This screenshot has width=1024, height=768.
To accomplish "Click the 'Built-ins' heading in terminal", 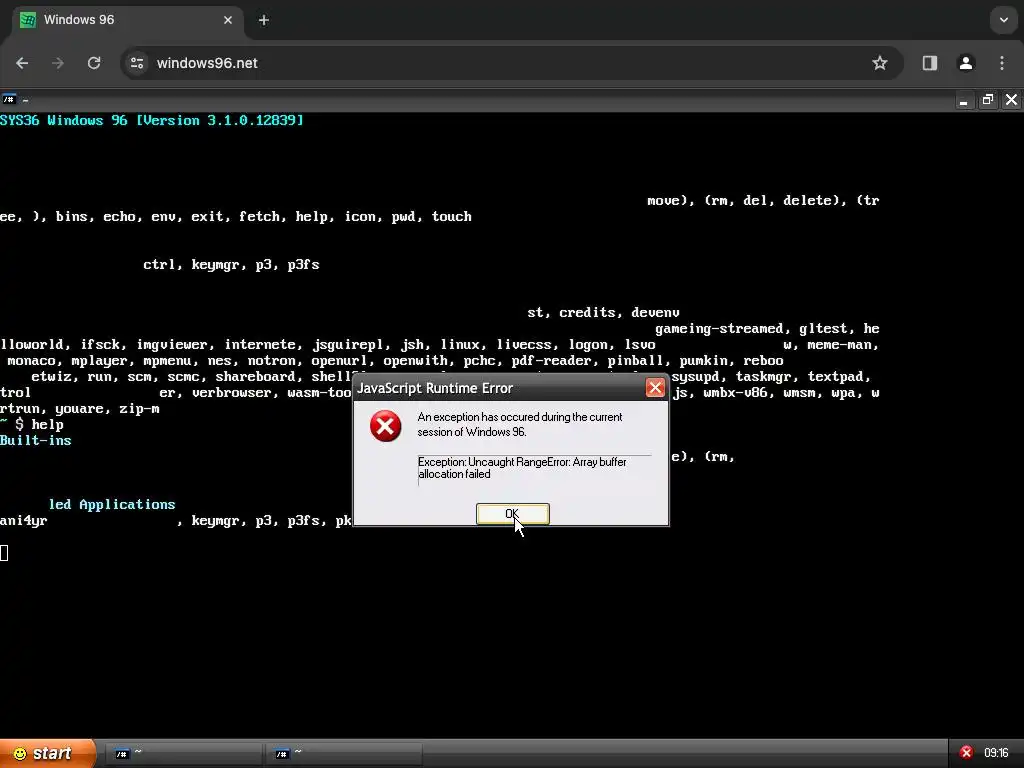I will click(36, 441).
